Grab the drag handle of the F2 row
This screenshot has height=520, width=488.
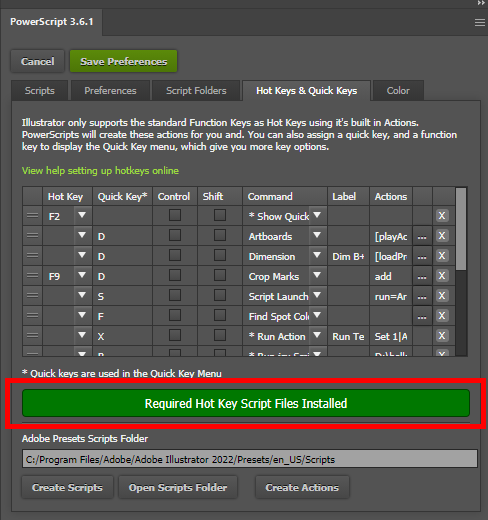[x=32, y=216]
